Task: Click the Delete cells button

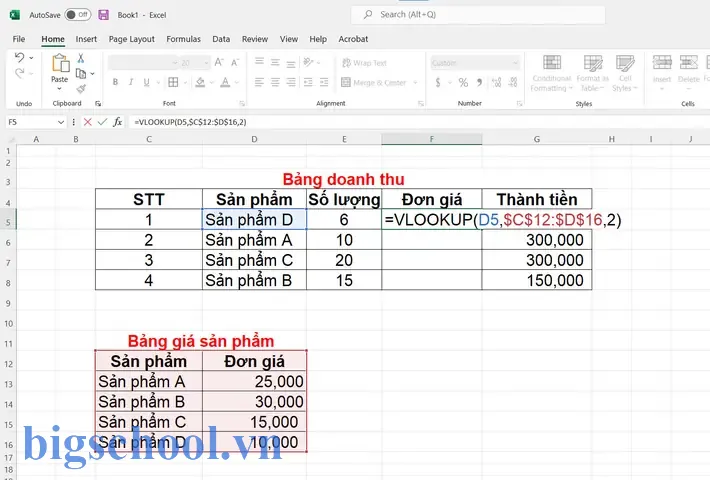Action: (689, 72)
